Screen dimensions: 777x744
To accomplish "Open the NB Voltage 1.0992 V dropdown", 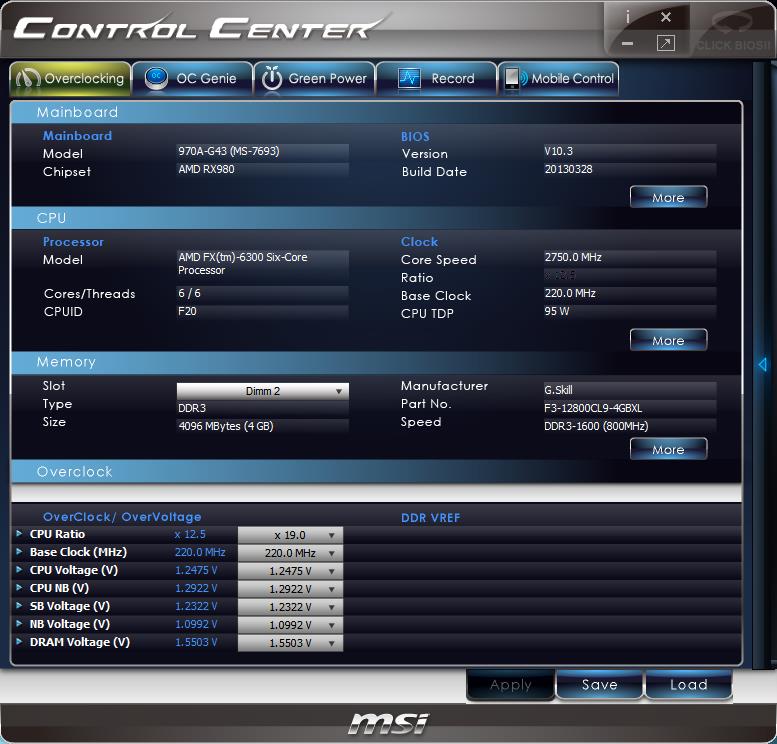I will coord(290,625).
